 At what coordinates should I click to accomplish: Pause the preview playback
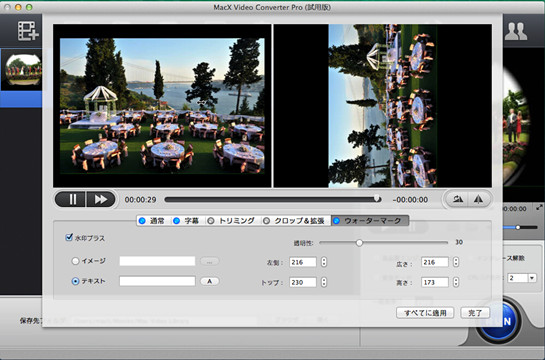tap(71, 199)
